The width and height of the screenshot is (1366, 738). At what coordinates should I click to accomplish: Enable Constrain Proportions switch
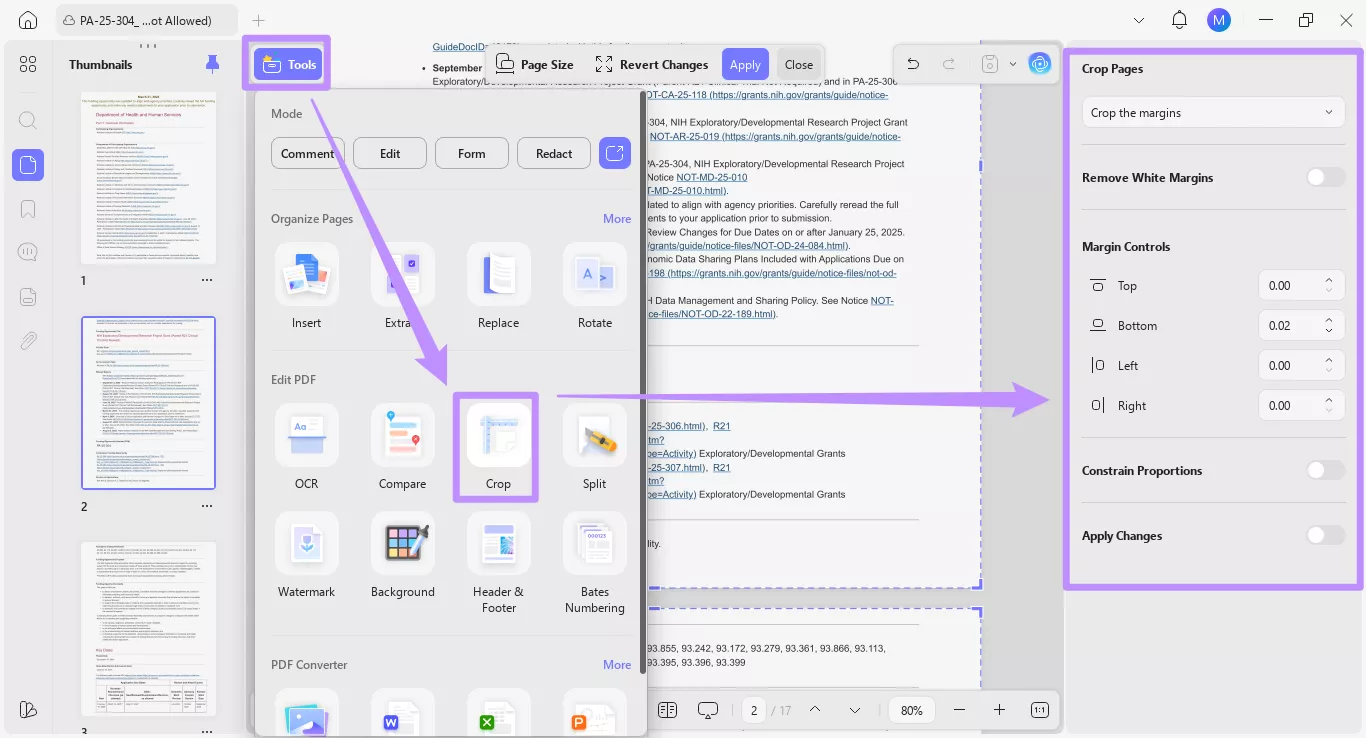click(1326, 470)
